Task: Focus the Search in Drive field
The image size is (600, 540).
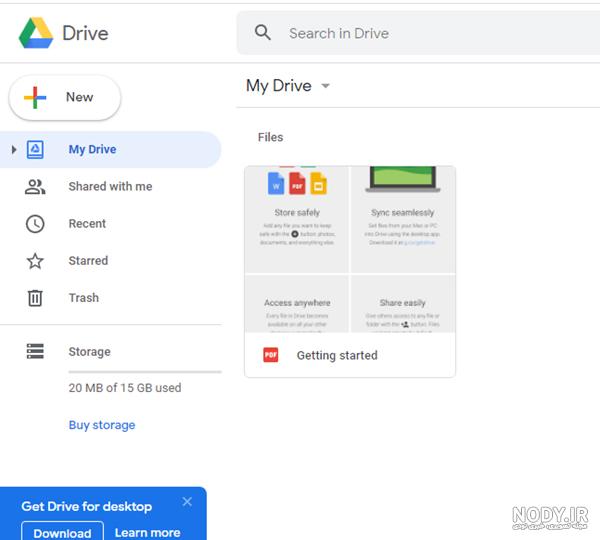Action: [x=418, y=33]
